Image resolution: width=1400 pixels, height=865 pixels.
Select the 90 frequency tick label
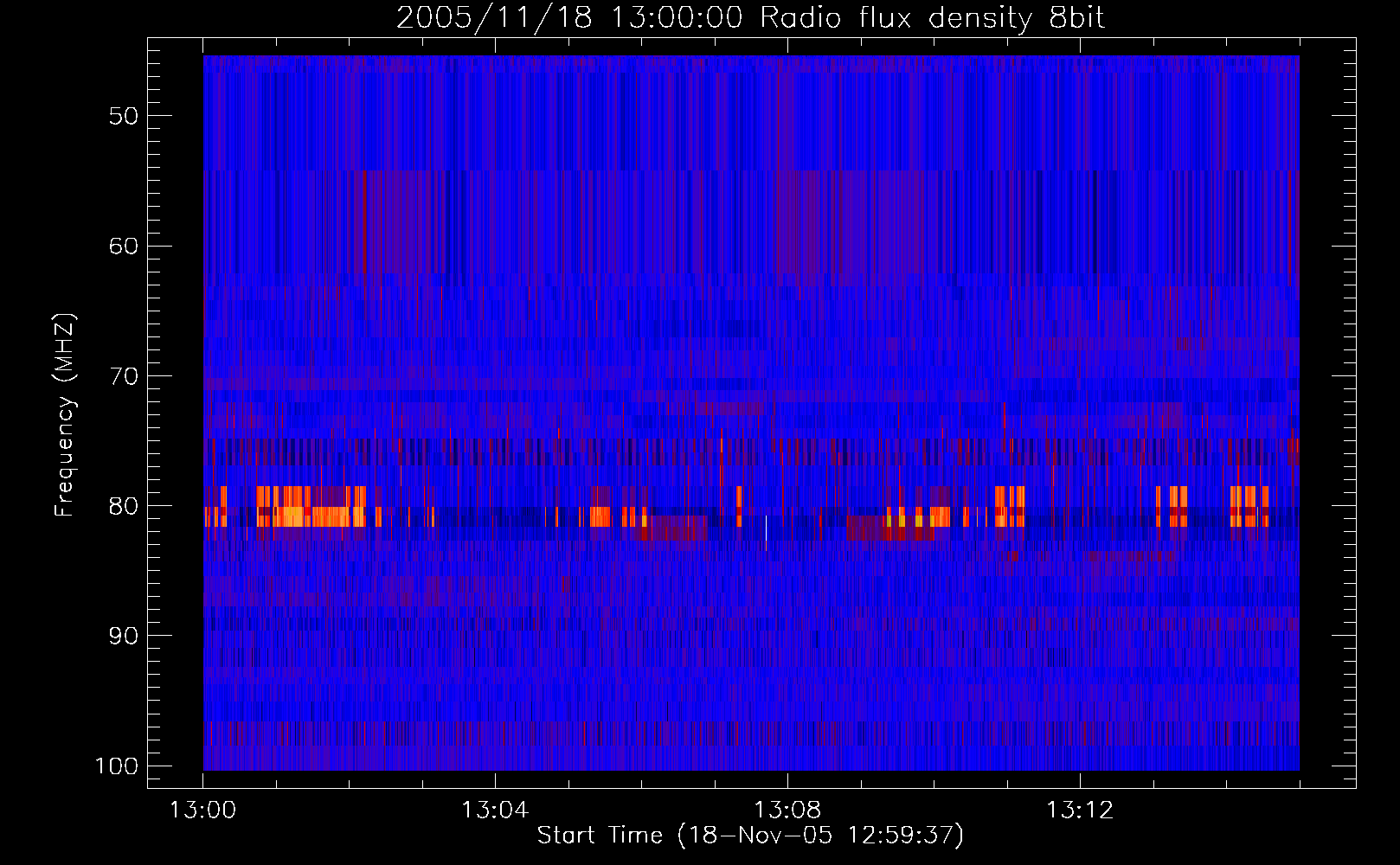pos(124,636)
